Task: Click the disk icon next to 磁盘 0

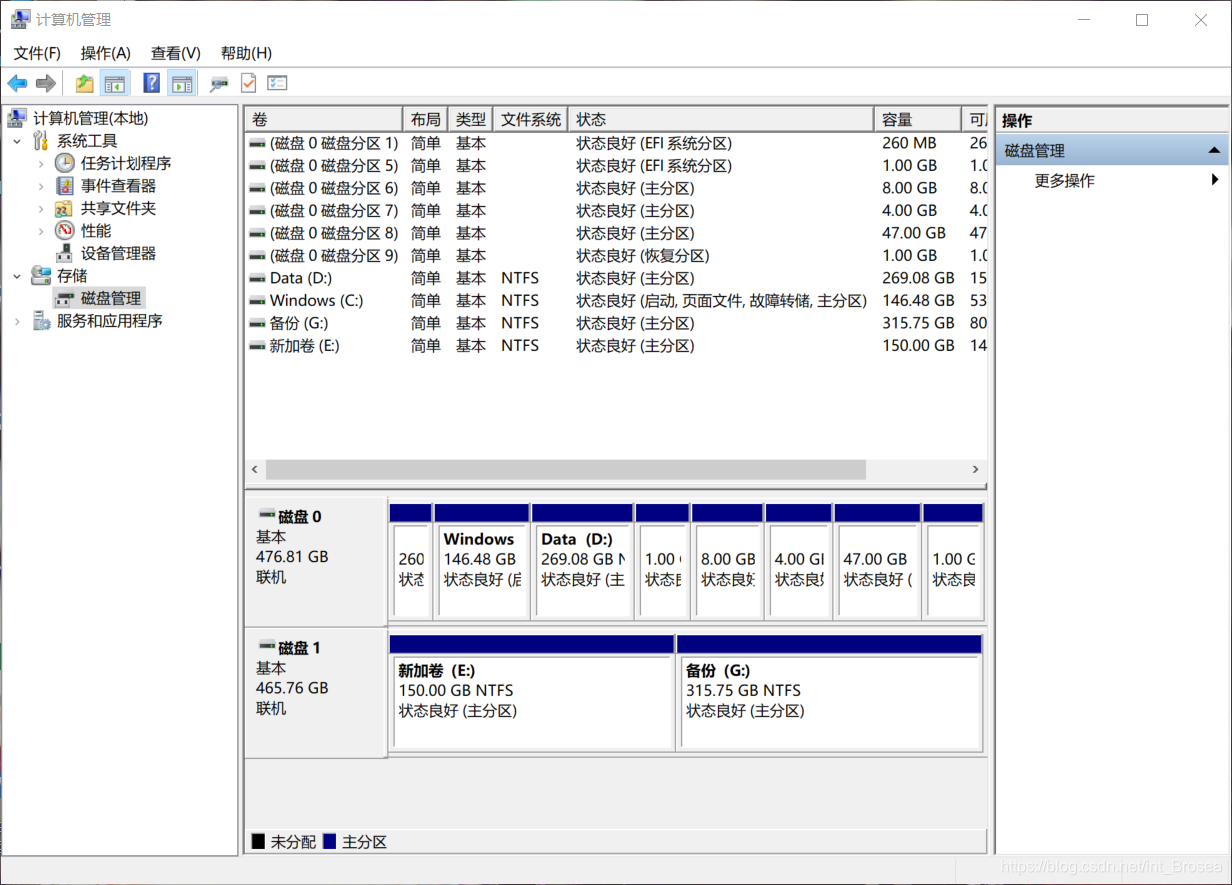Action: (x=266, y=516)
